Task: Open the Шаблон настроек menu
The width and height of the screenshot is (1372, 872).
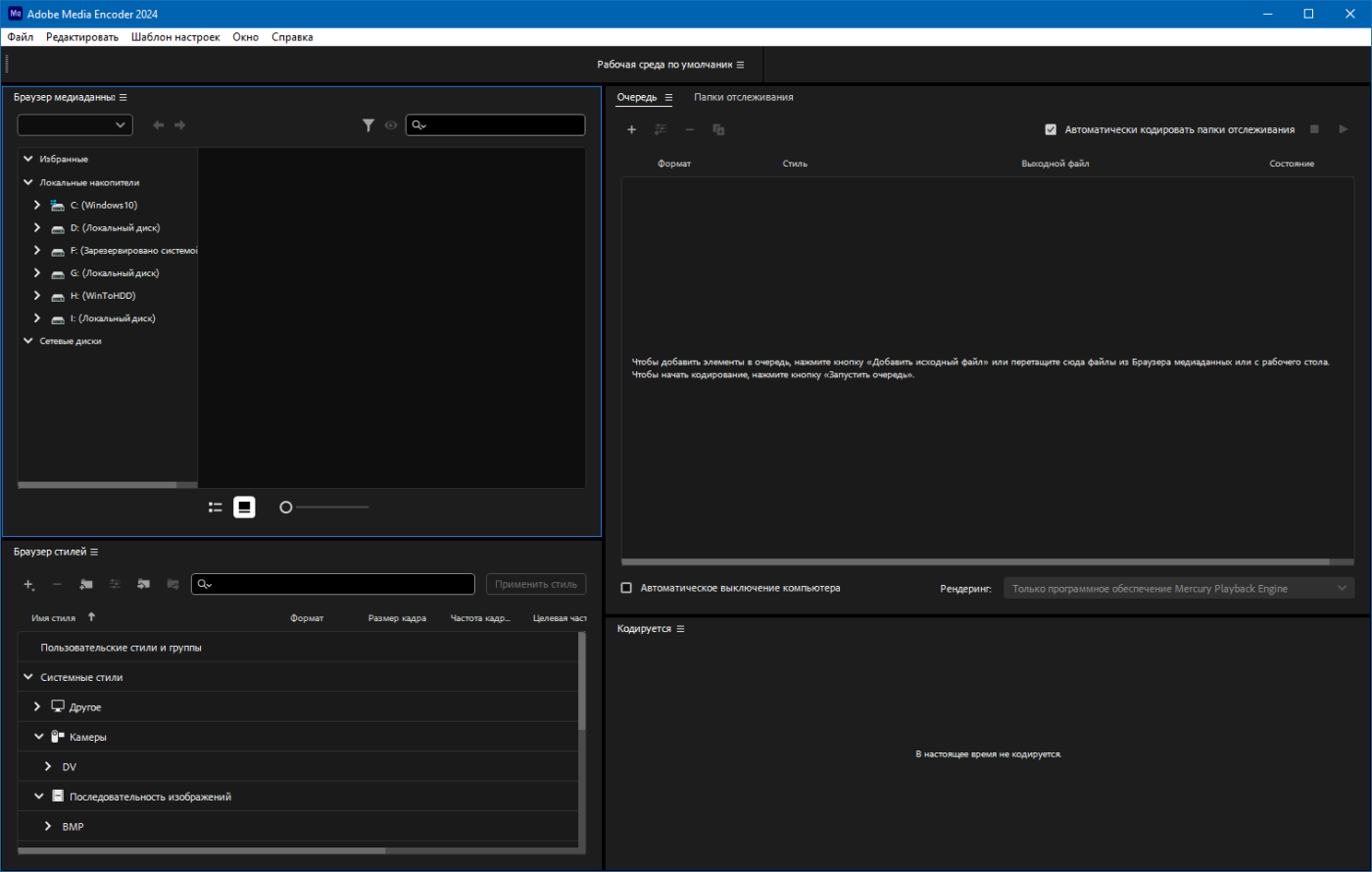Action: point(175,37)
